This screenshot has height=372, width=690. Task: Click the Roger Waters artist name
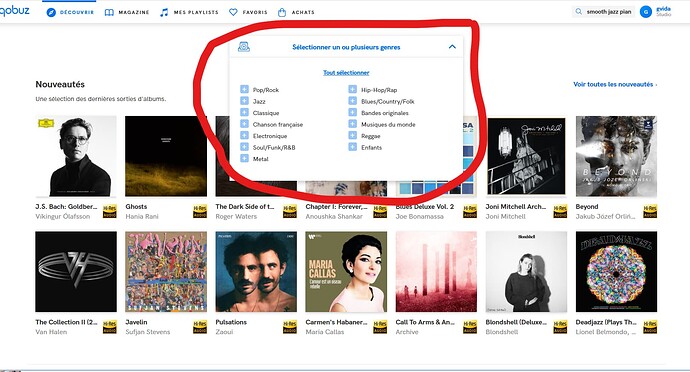pyautogui.click(x=236, y=216)
